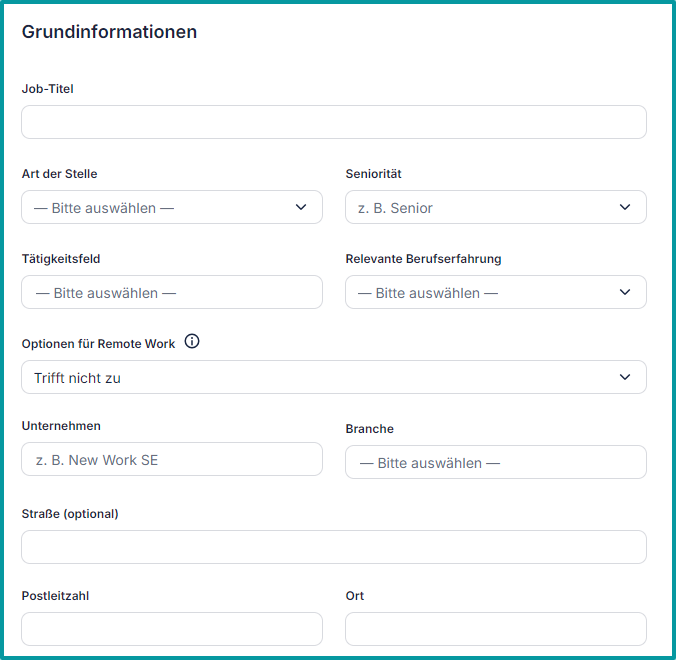Click the 'Unternehmen' label text
This screenshot has height=660, width=676.
[x=61, y=426]
